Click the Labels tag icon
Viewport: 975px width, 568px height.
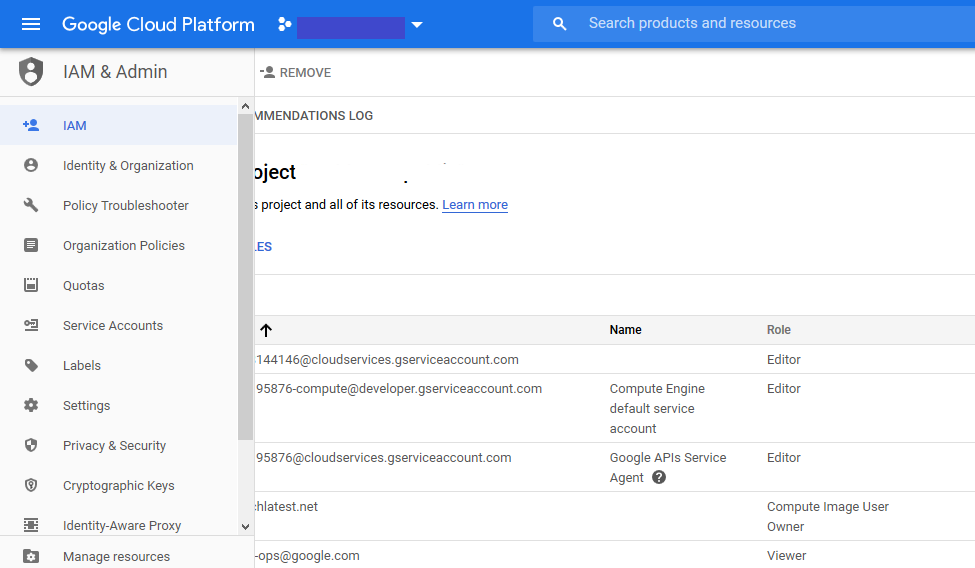point(30,365)
